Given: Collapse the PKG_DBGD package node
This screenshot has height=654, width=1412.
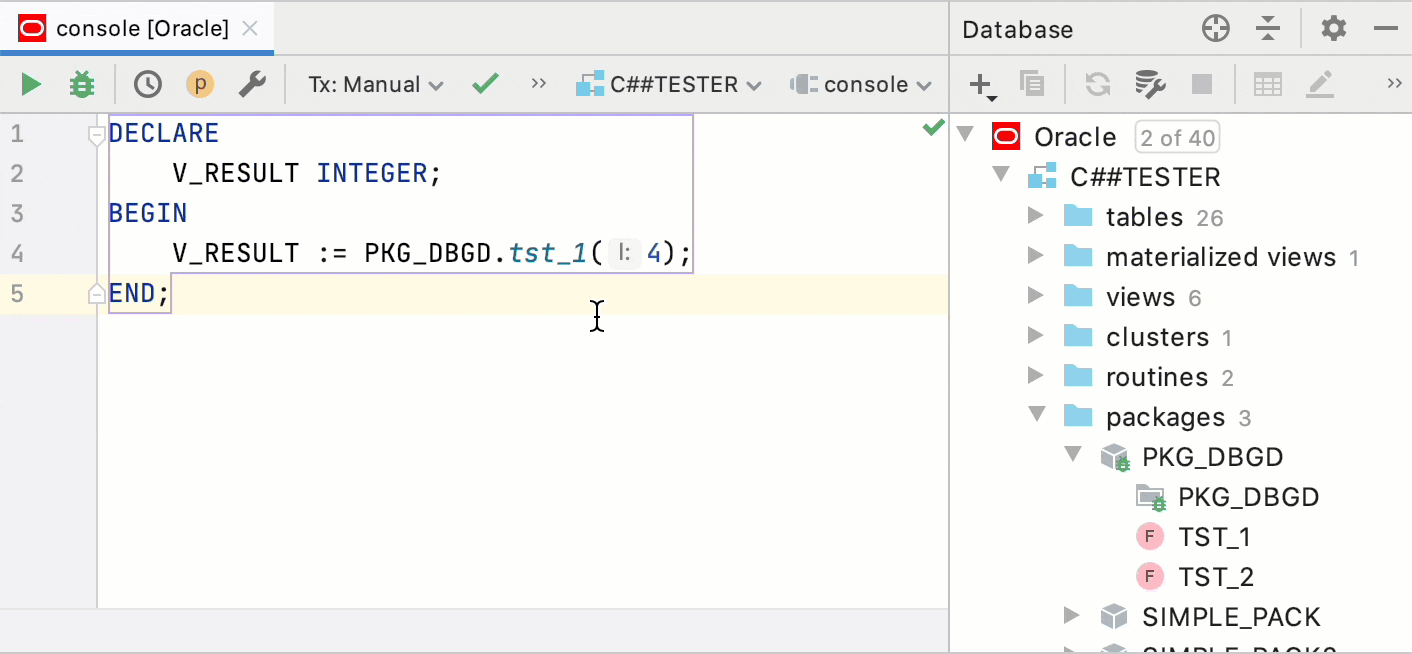Looking at the screenshot, I should click(x=1072, y=456).
